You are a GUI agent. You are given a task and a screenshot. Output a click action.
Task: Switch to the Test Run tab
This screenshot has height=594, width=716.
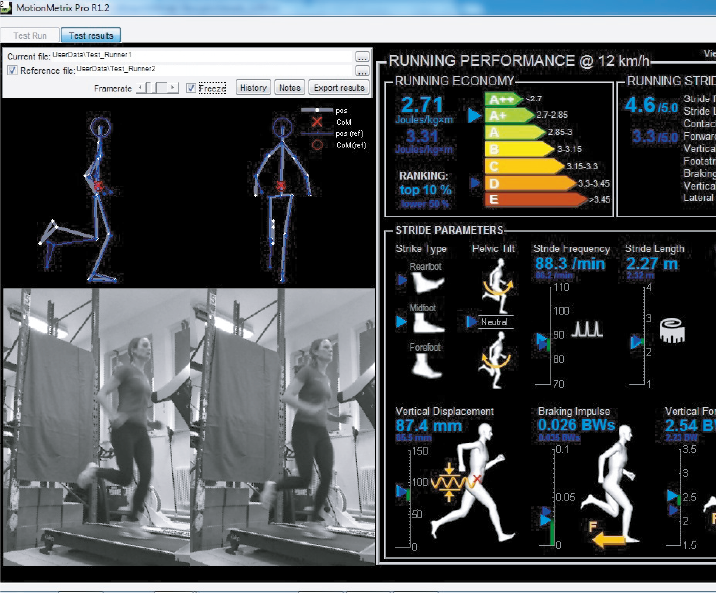(30, 36)
